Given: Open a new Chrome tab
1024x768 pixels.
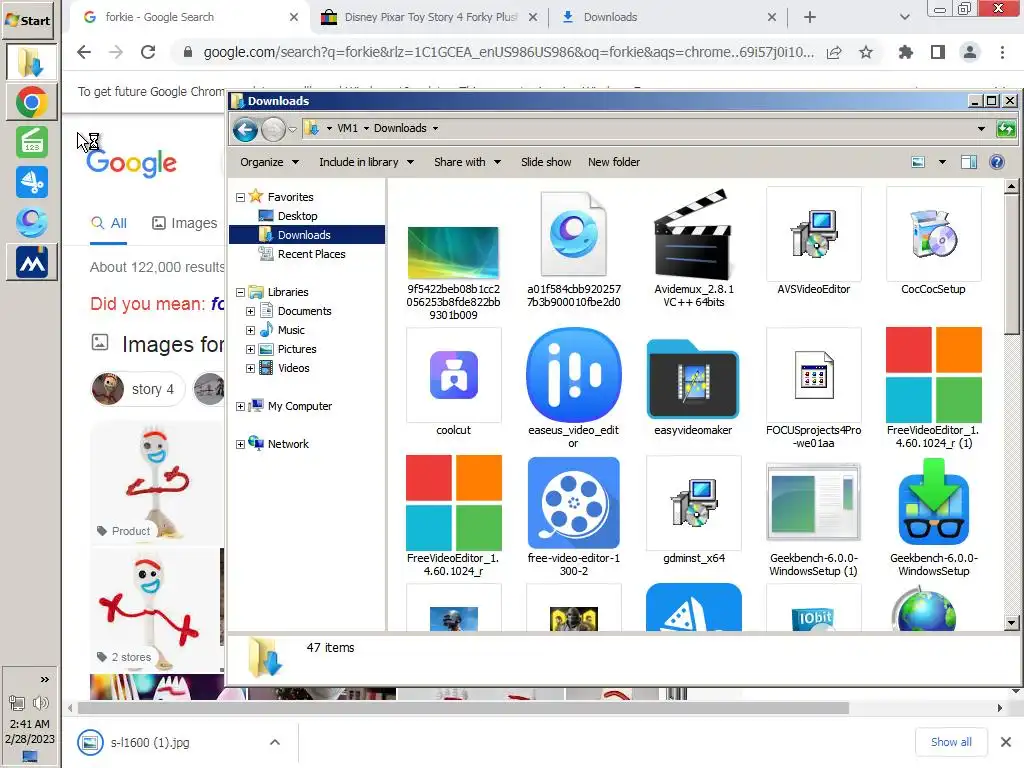Looking at the screenshot, I should (x=810, y=17).
